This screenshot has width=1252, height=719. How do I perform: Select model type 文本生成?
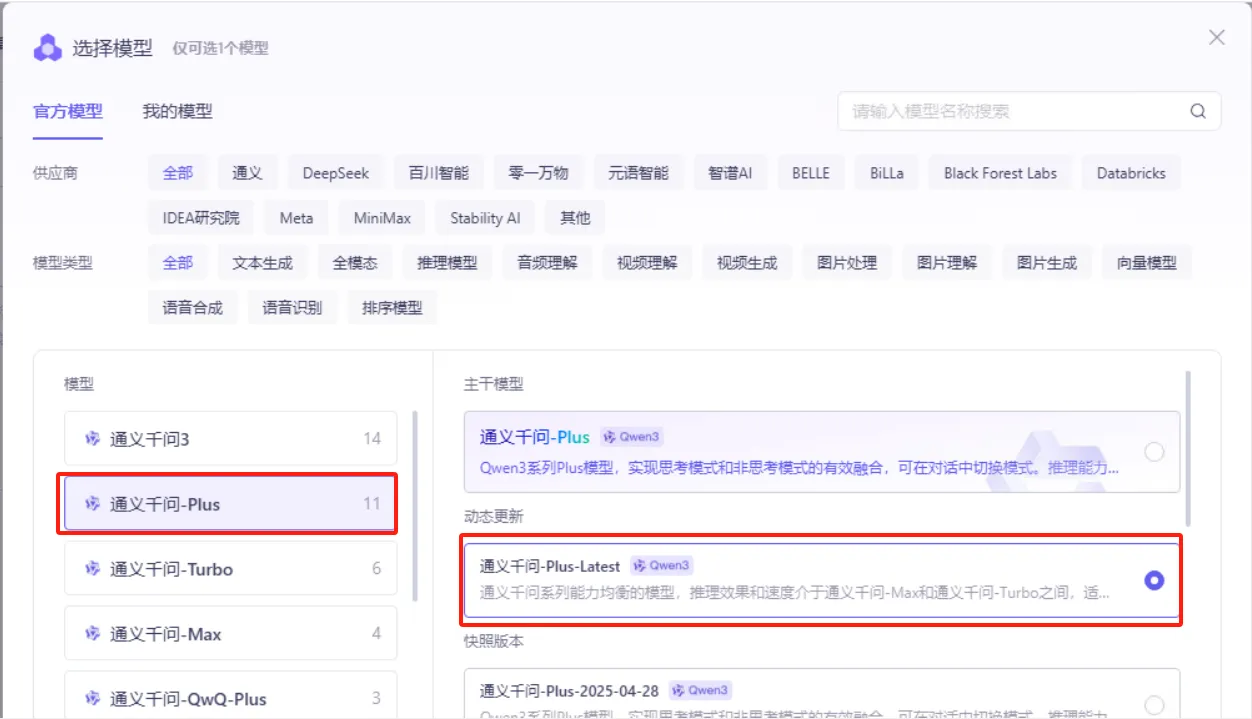263,263
